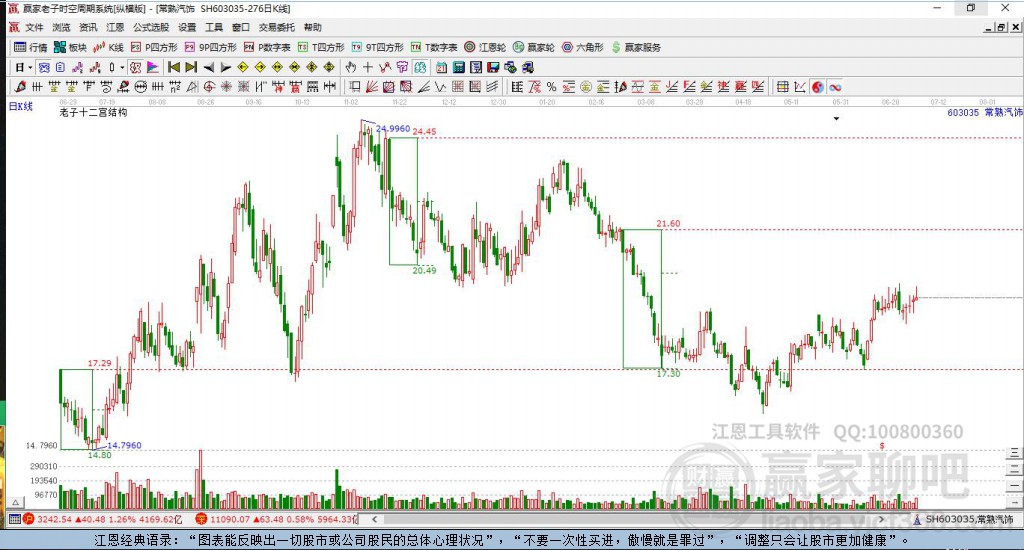The height and width of the screenshot is (550, 1024).
Task: Open the 交易委托 menu
Action: pyautogui.click(x=276, y=27)
